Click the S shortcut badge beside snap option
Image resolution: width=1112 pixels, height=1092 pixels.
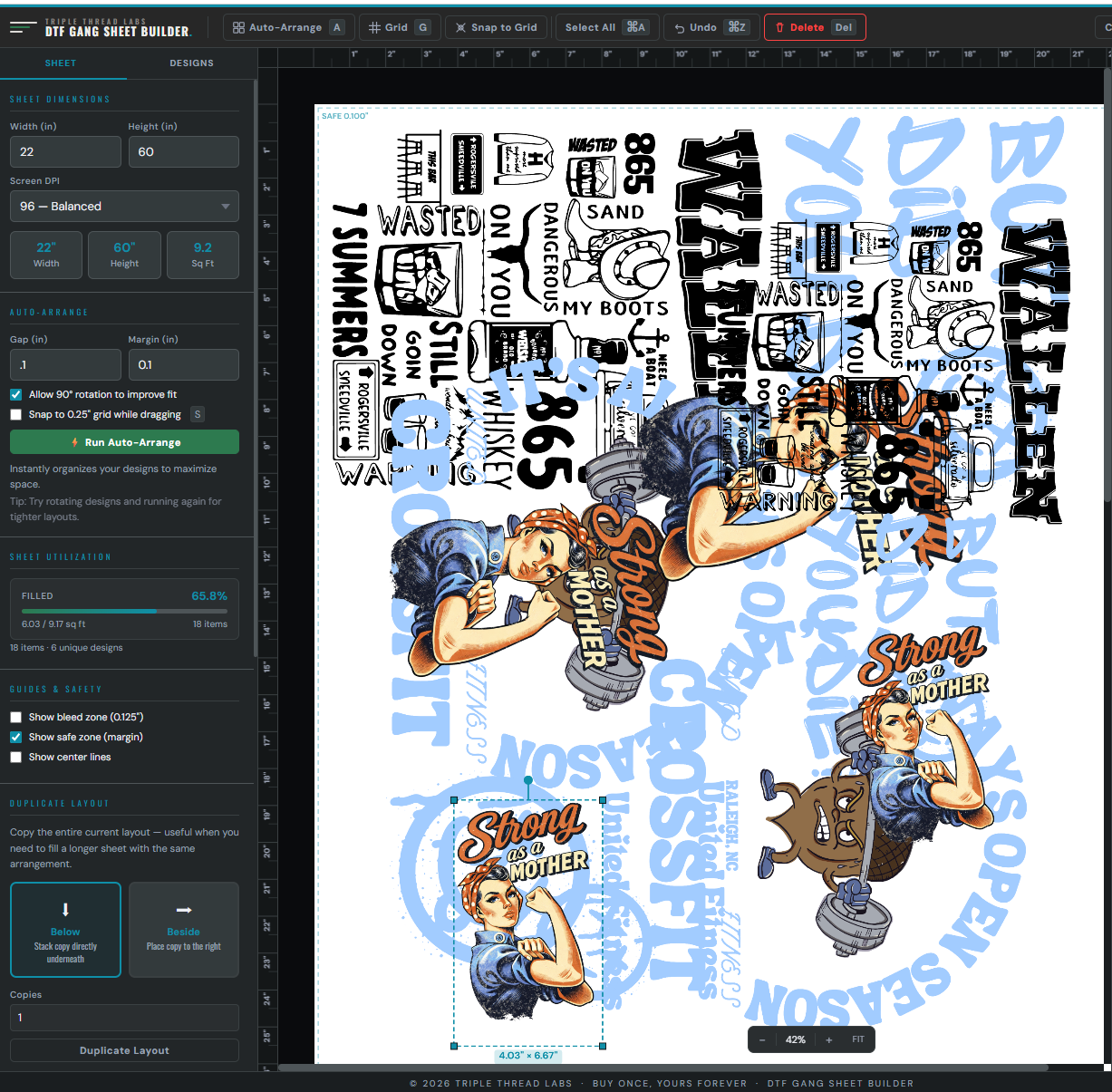tap(198, 414)
